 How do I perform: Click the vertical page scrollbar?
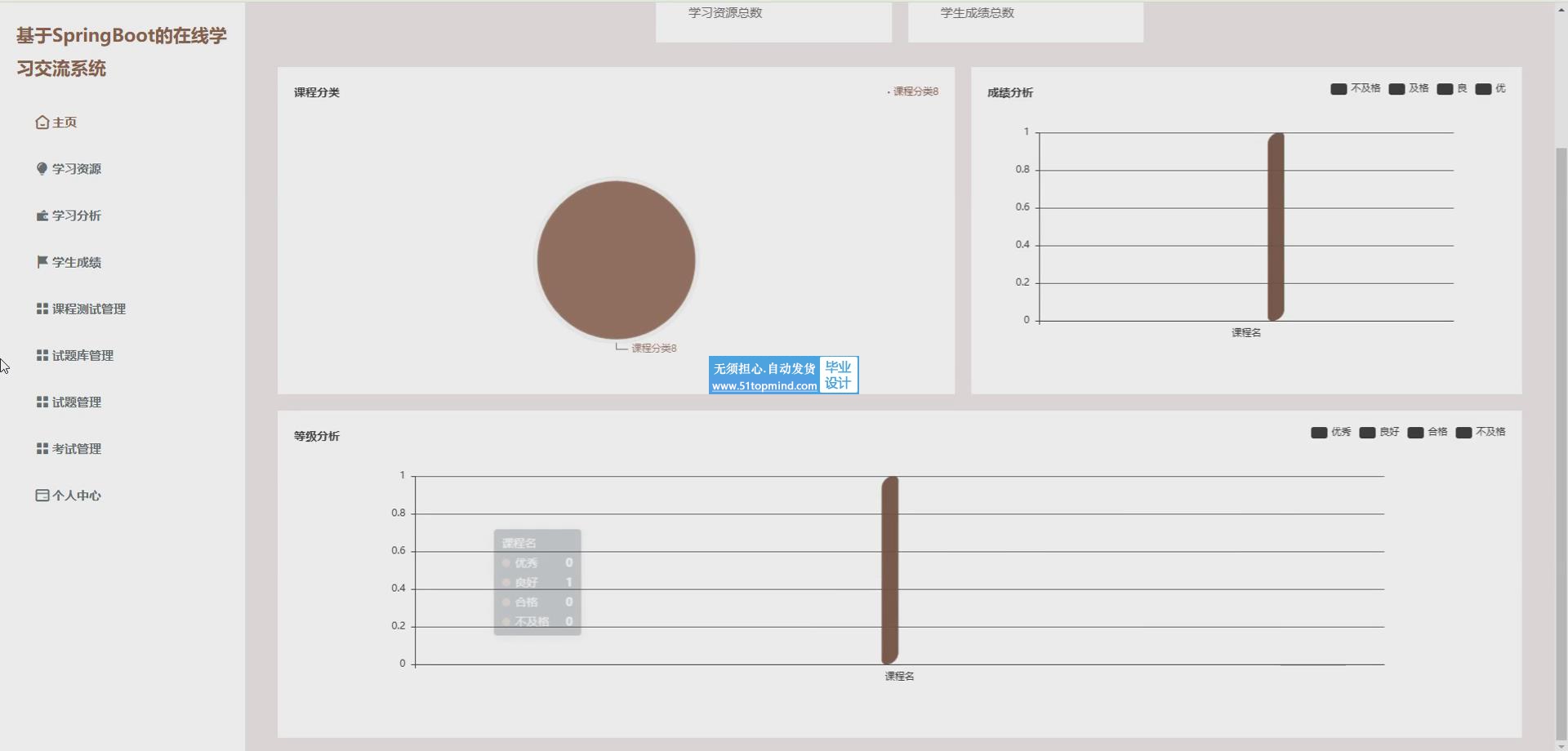[x=1561, y=408]
